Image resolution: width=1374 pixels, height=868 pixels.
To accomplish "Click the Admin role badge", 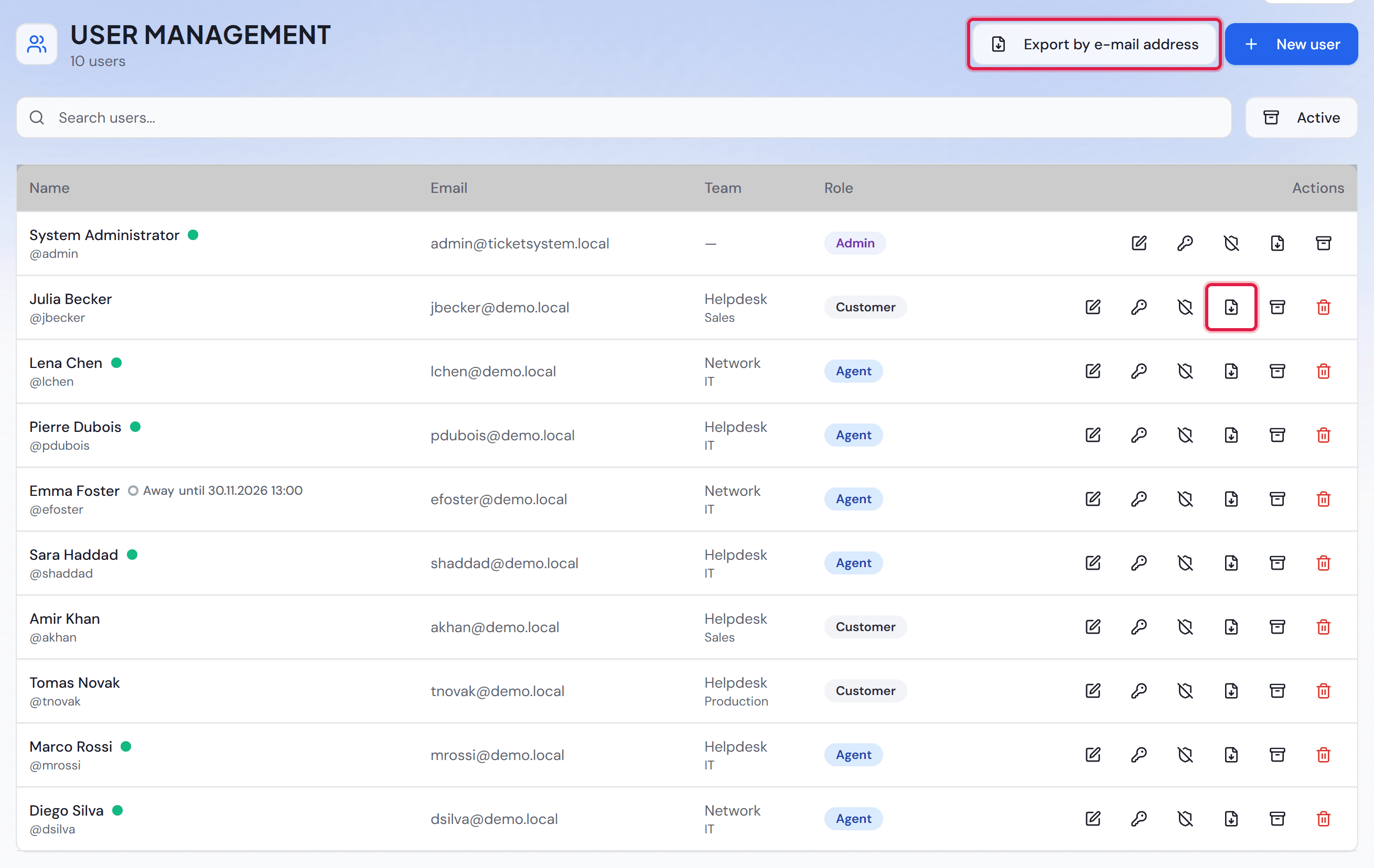I will point(855,244).
